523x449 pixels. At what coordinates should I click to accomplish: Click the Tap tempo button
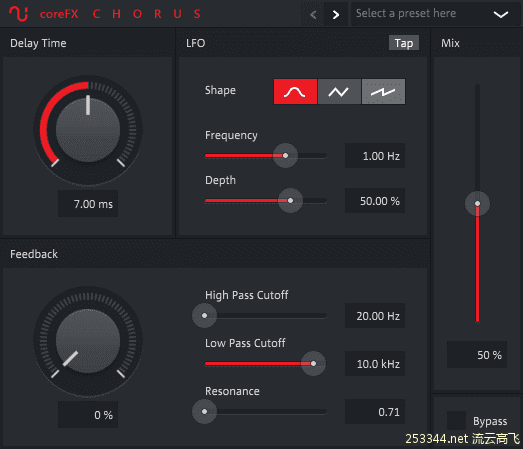coord(404,43)
